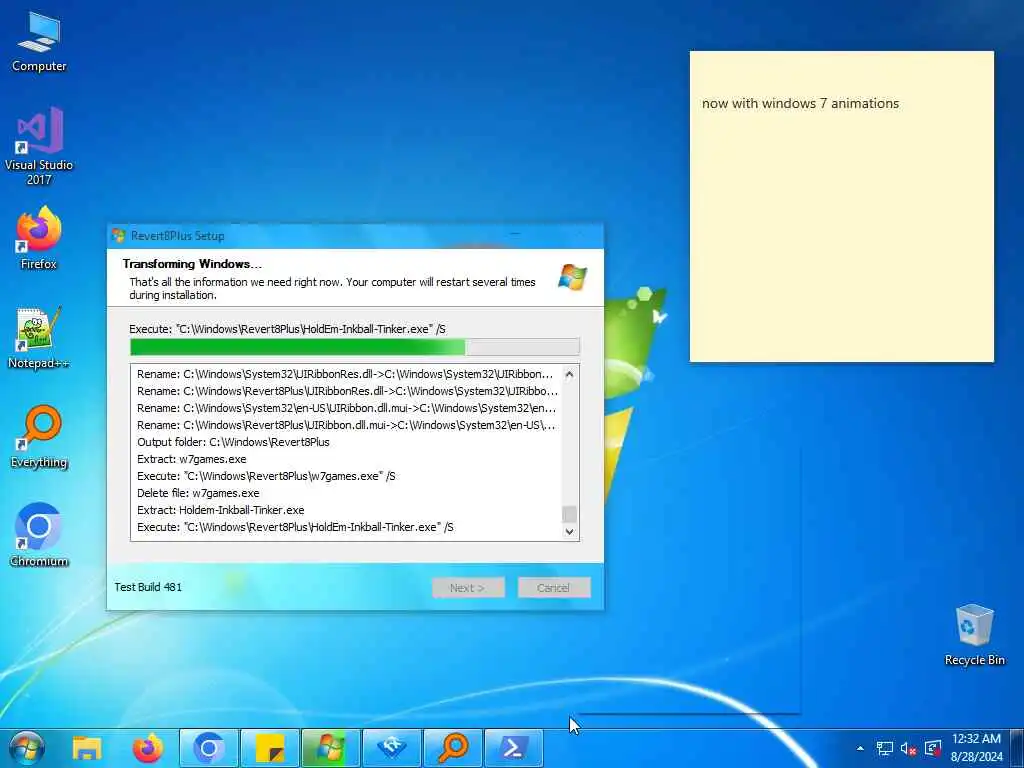1024x768 pixels.
Task: Open File Explorer from the taskbar
Action: point(87,748)
